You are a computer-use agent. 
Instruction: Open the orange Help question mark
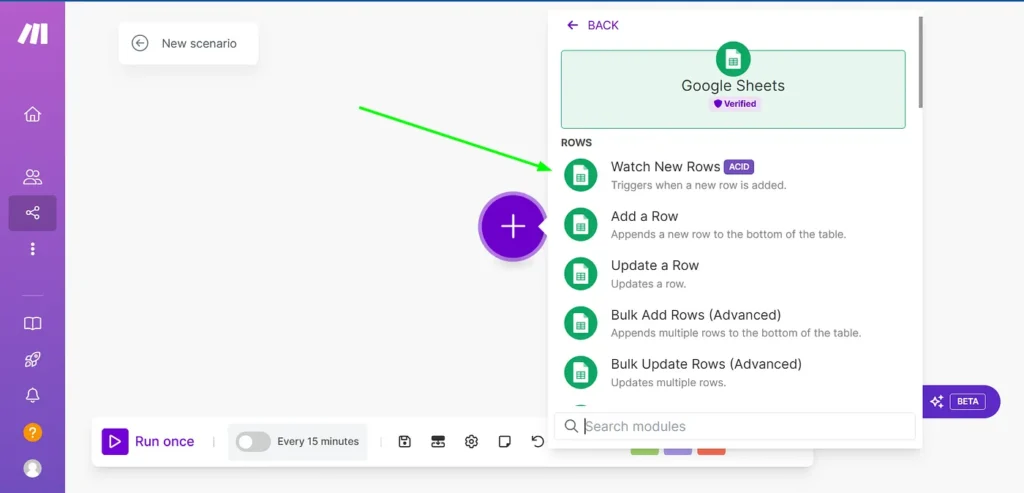point(33,432)
